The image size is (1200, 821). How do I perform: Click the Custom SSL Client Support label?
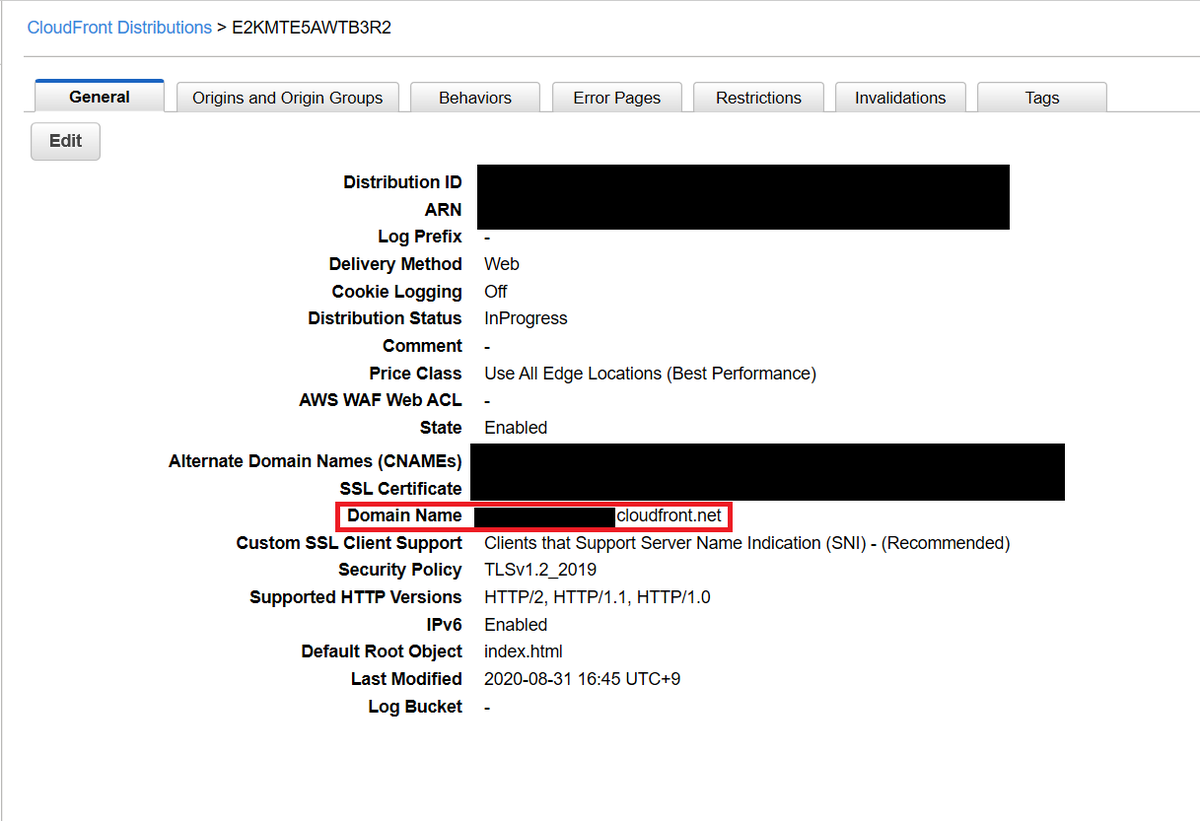(x=349, y=543)
